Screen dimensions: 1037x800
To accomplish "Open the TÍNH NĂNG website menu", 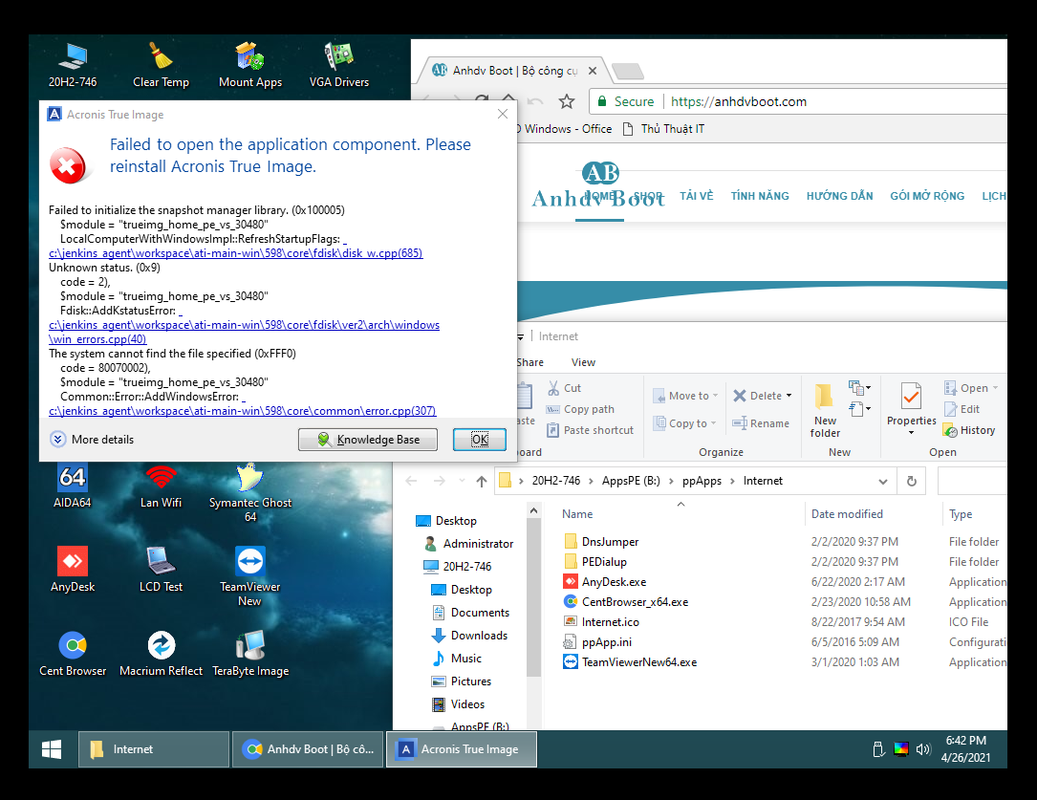I will pos(760,196).
